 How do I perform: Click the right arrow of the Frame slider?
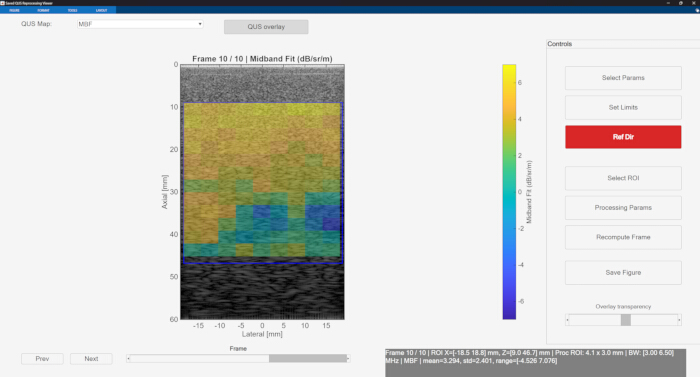pyautogui.click(x=348, y=358)
